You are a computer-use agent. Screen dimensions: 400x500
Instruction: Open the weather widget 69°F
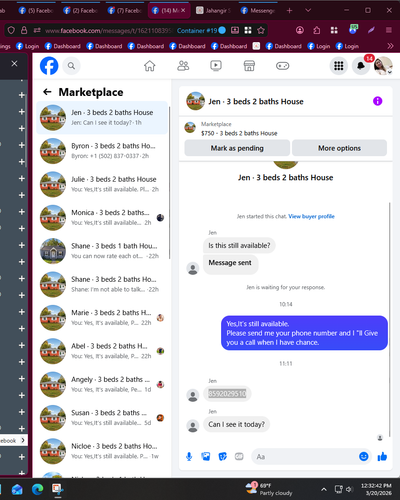[x=269, y=489]
